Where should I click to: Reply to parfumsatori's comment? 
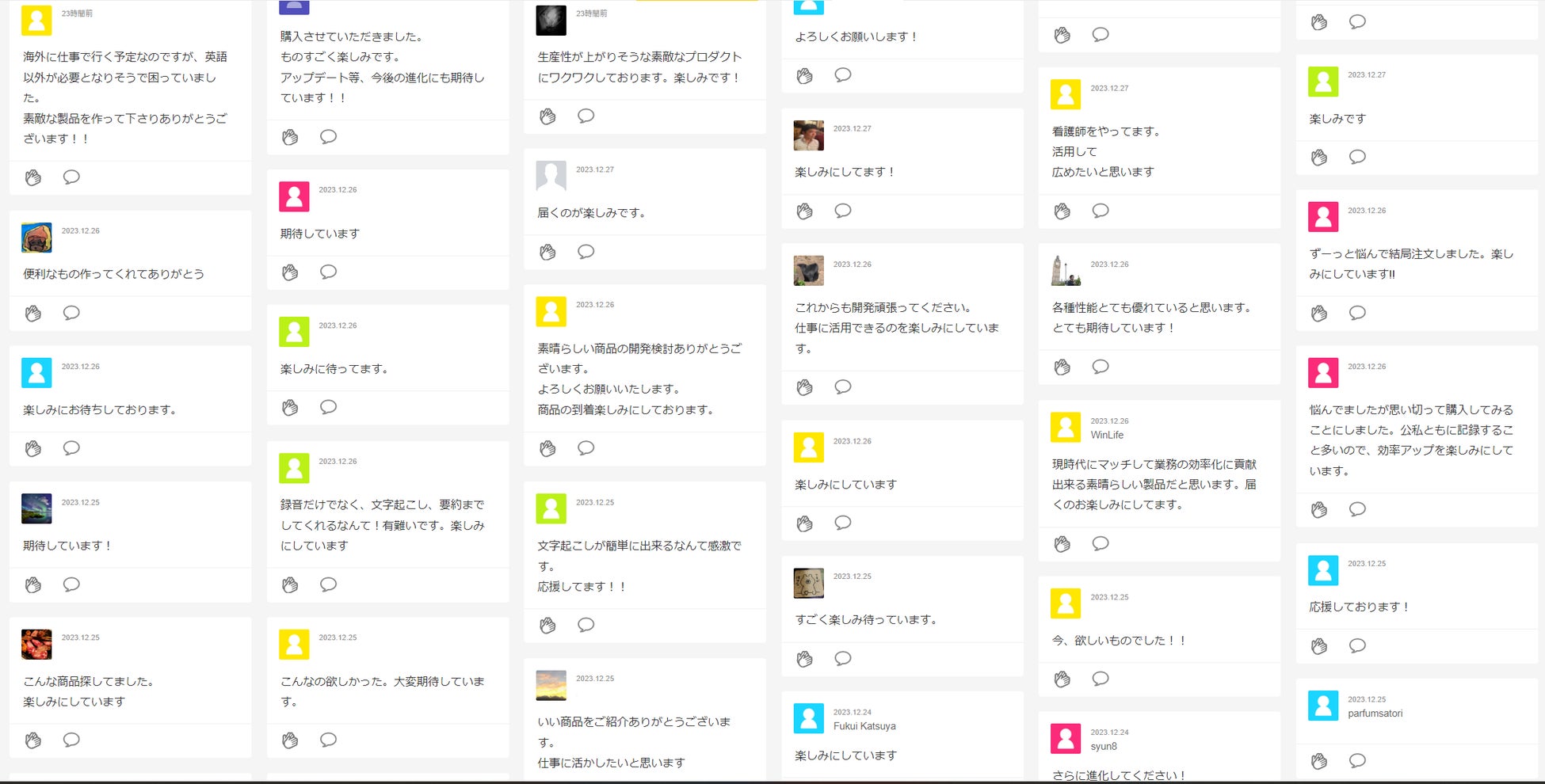pos(1357,760)
